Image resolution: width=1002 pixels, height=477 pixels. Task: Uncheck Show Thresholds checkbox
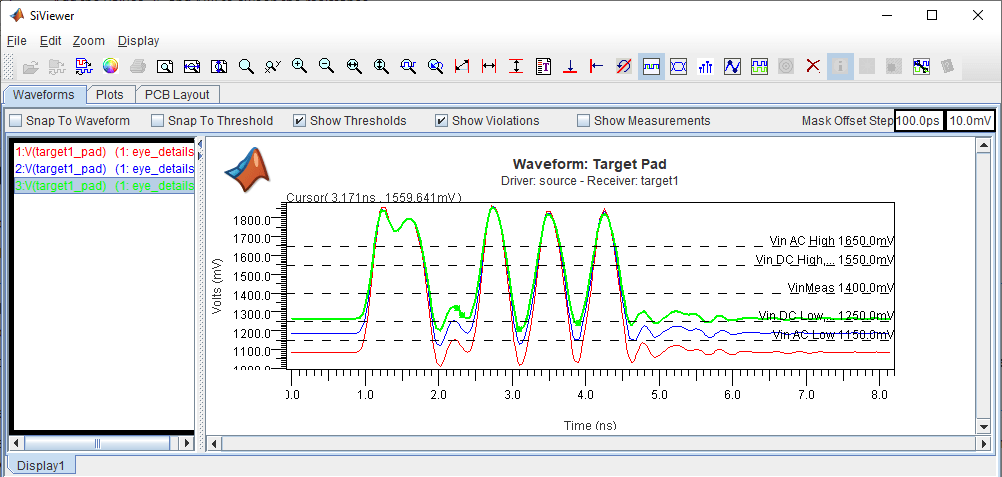pyautogui.click(x=299, y=121)
